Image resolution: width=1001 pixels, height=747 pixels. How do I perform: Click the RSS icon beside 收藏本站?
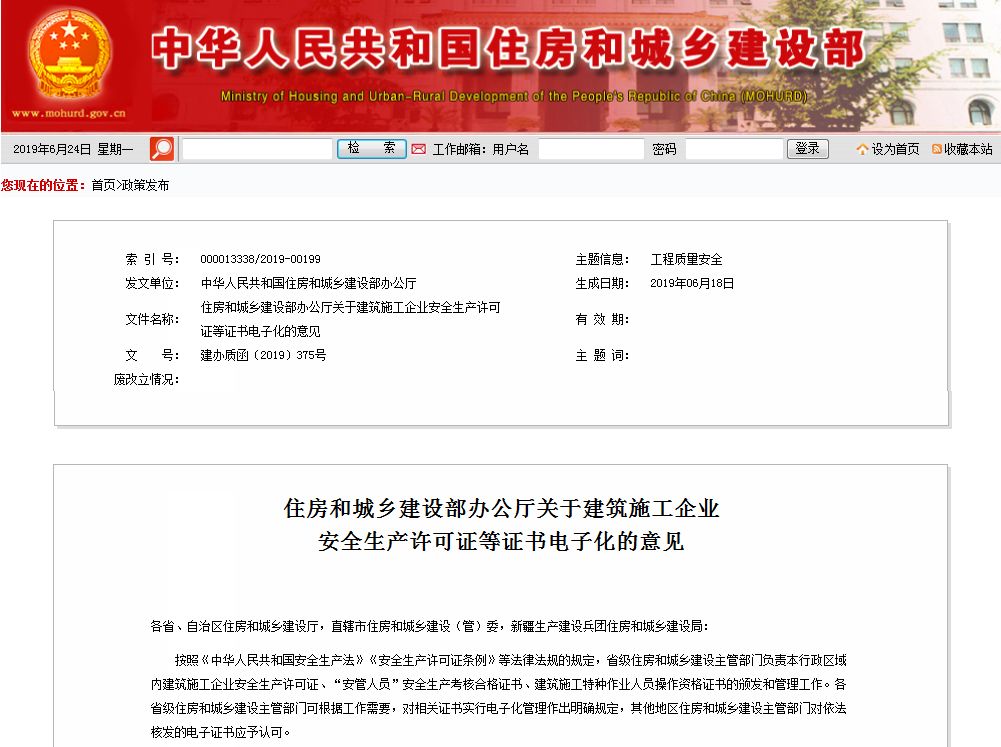click(937, 149)
